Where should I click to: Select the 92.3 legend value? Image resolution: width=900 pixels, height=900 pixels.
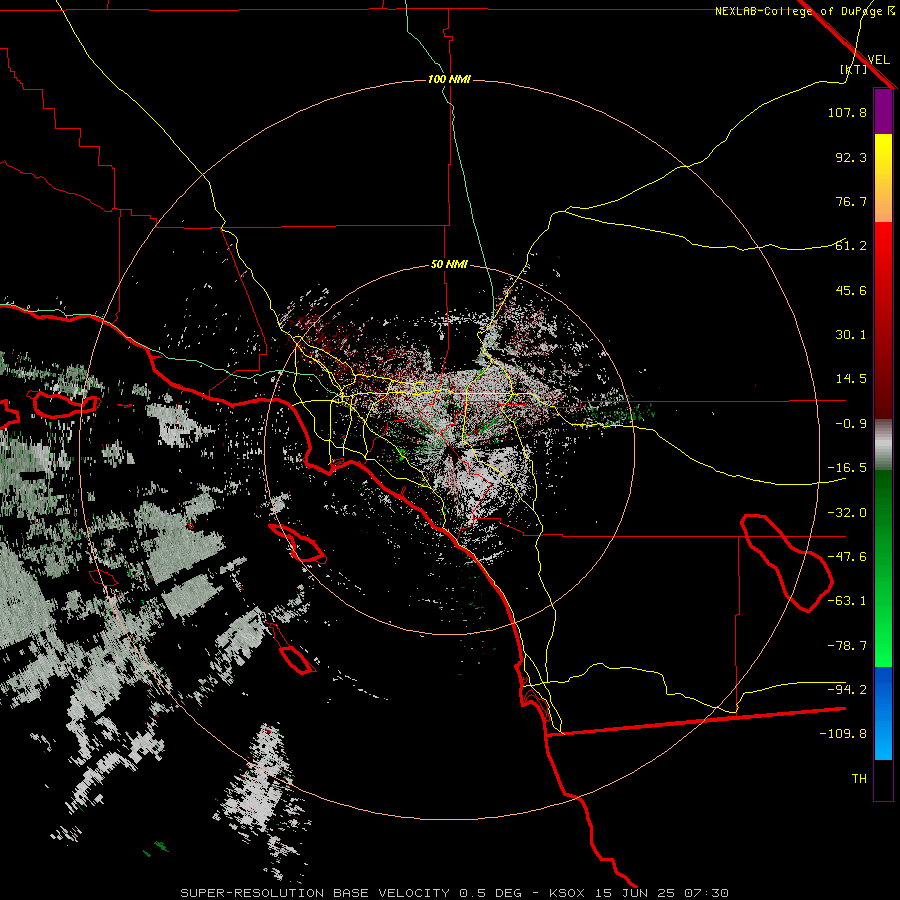pyautogui.click(x=851, y=157)
